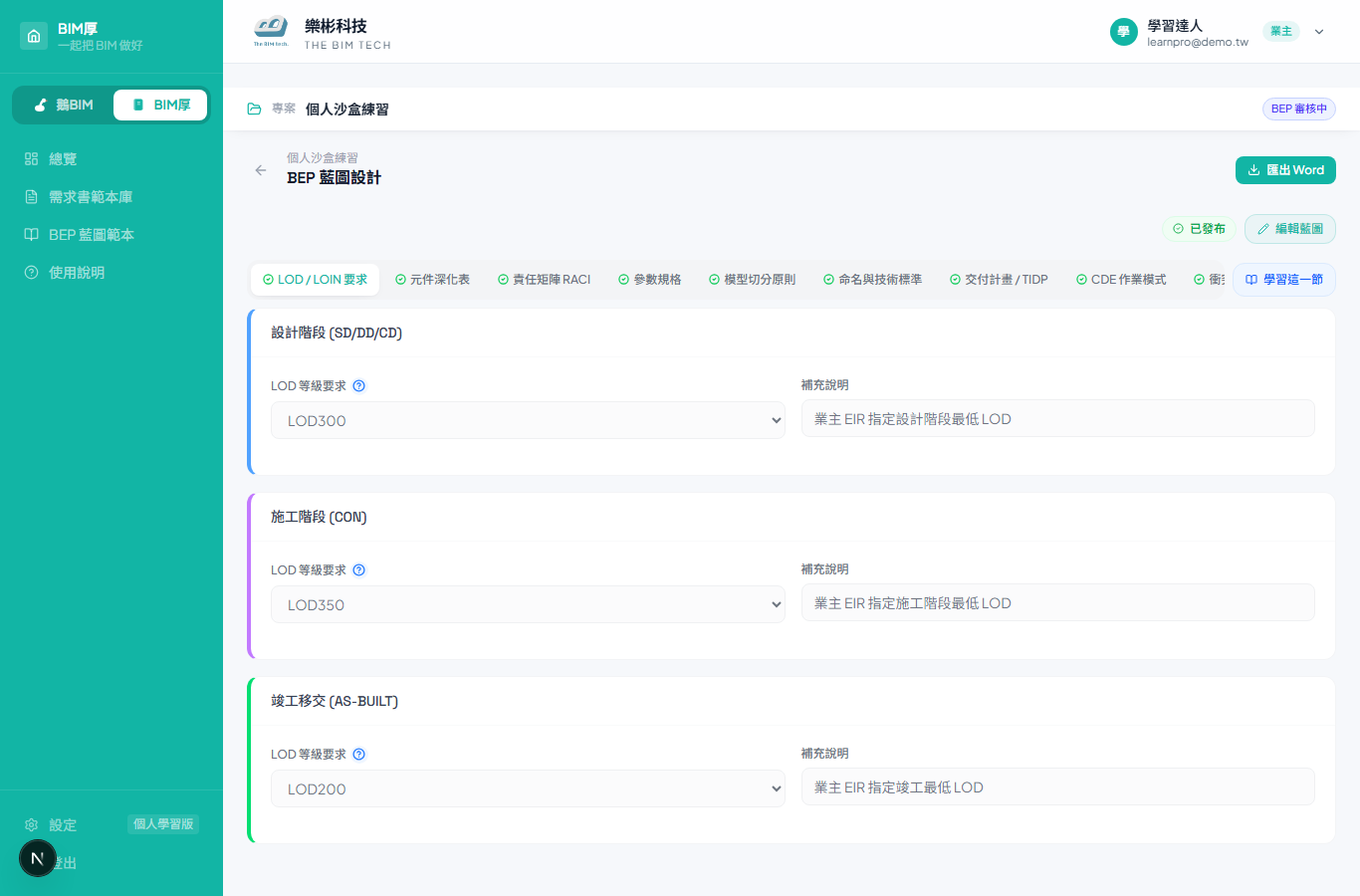Image resolution: width=1360 pixels, height=896 pixels.
Task: Click the 個人學習版 badge
Action: click(x=163, y=824)
